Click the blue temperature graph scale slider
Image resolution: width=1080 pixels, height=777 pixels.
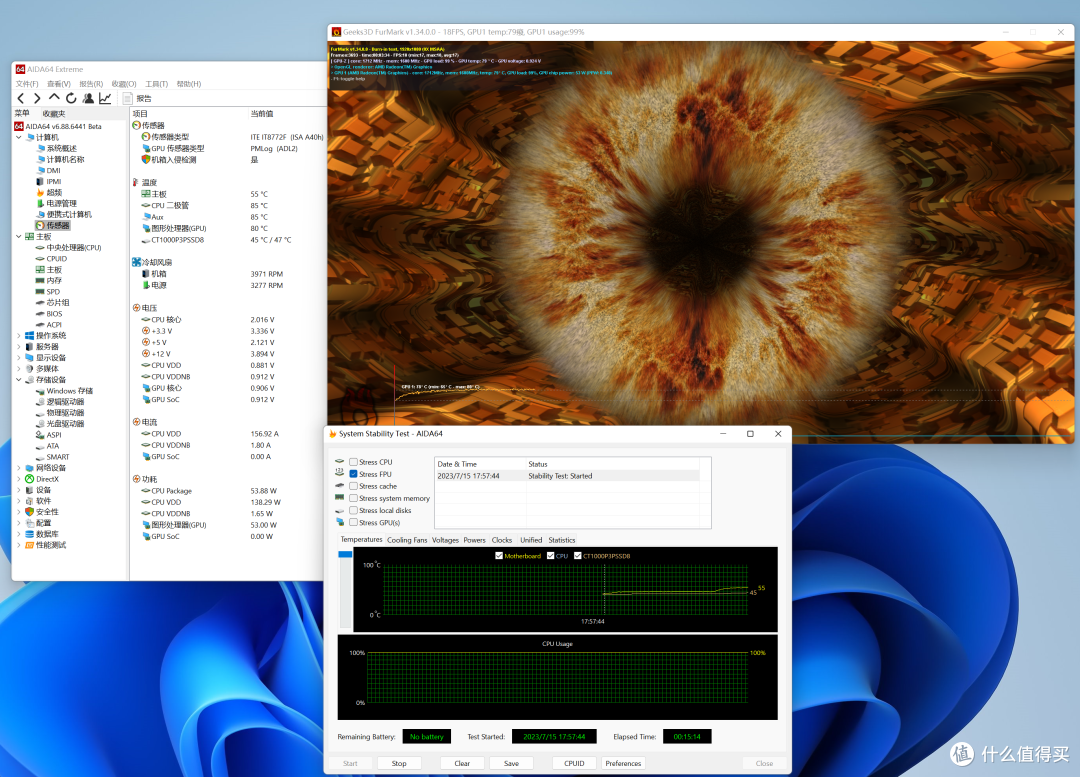[345, 555]
